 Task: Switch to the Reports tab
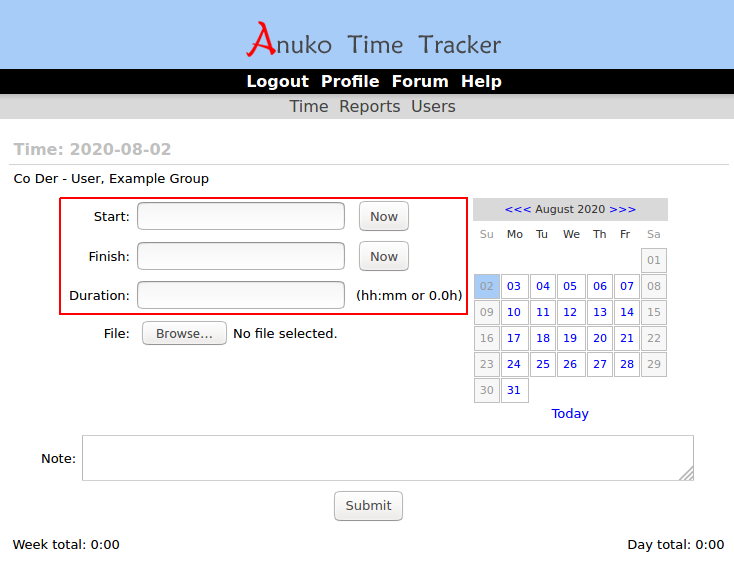(x=369, y=107)
